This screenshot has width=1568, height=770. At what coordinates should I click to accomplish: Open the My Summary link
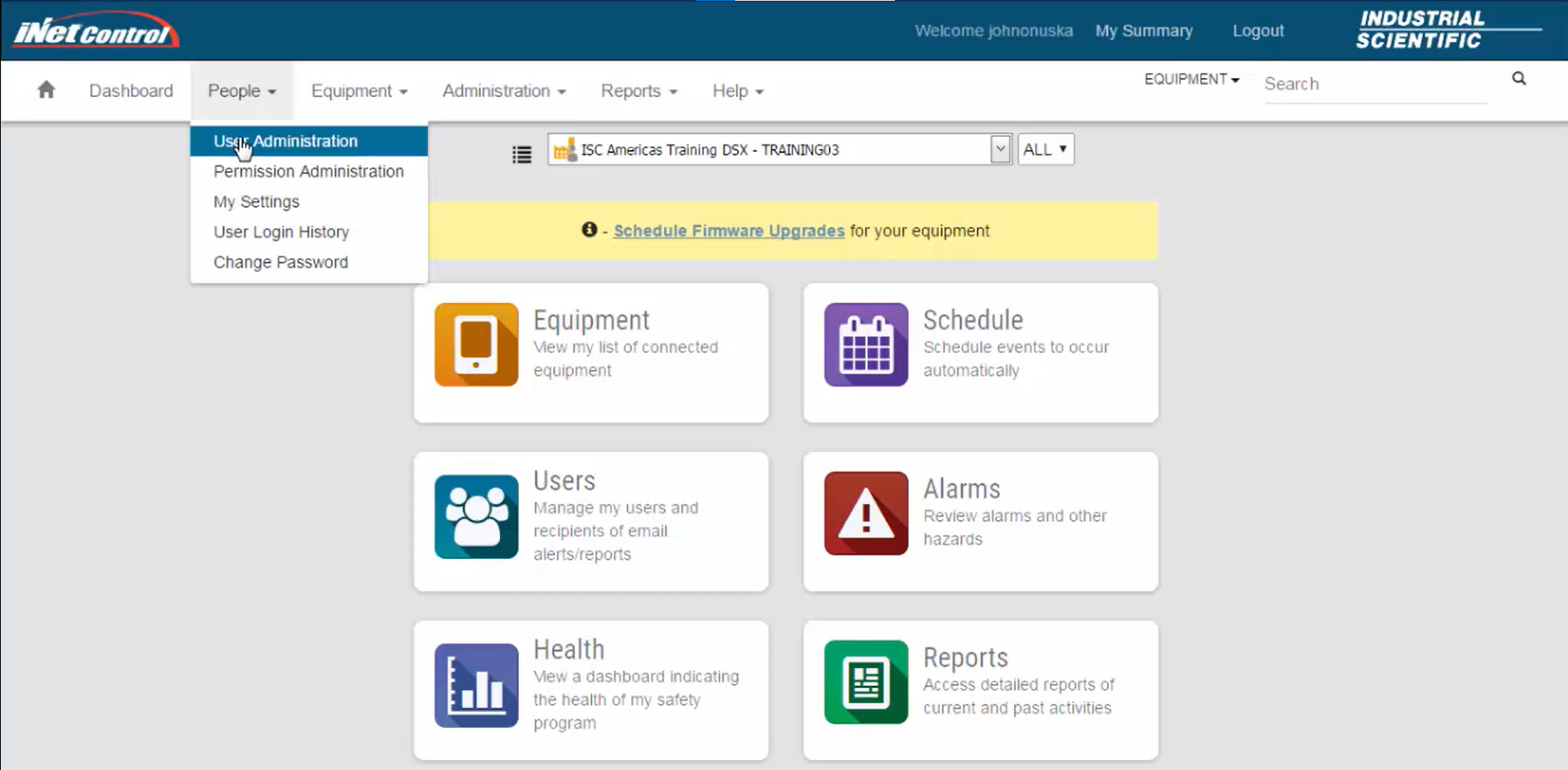(1143, 31)
